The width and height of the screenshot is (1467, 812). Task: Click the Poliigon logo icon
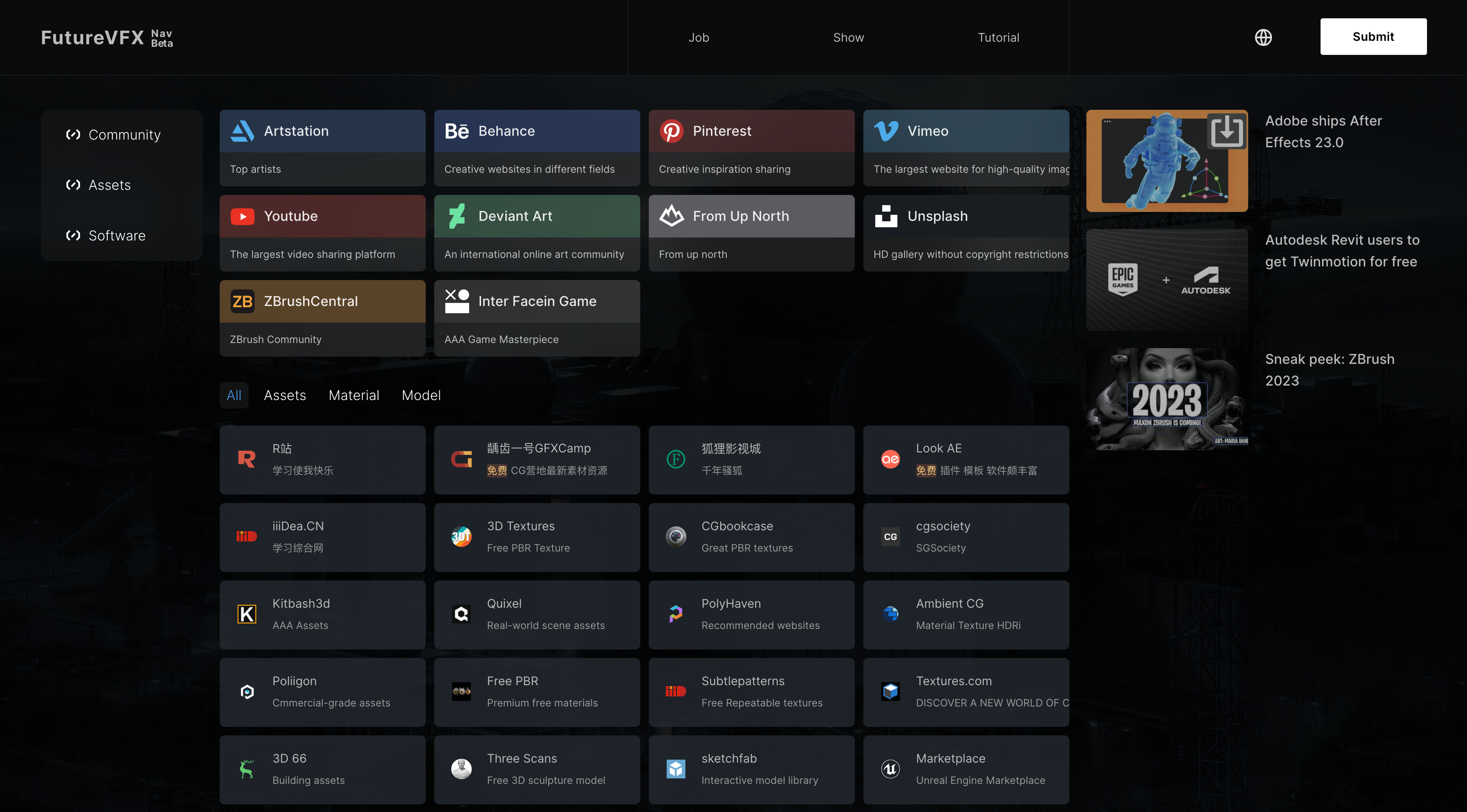click(x=246, y=691)
